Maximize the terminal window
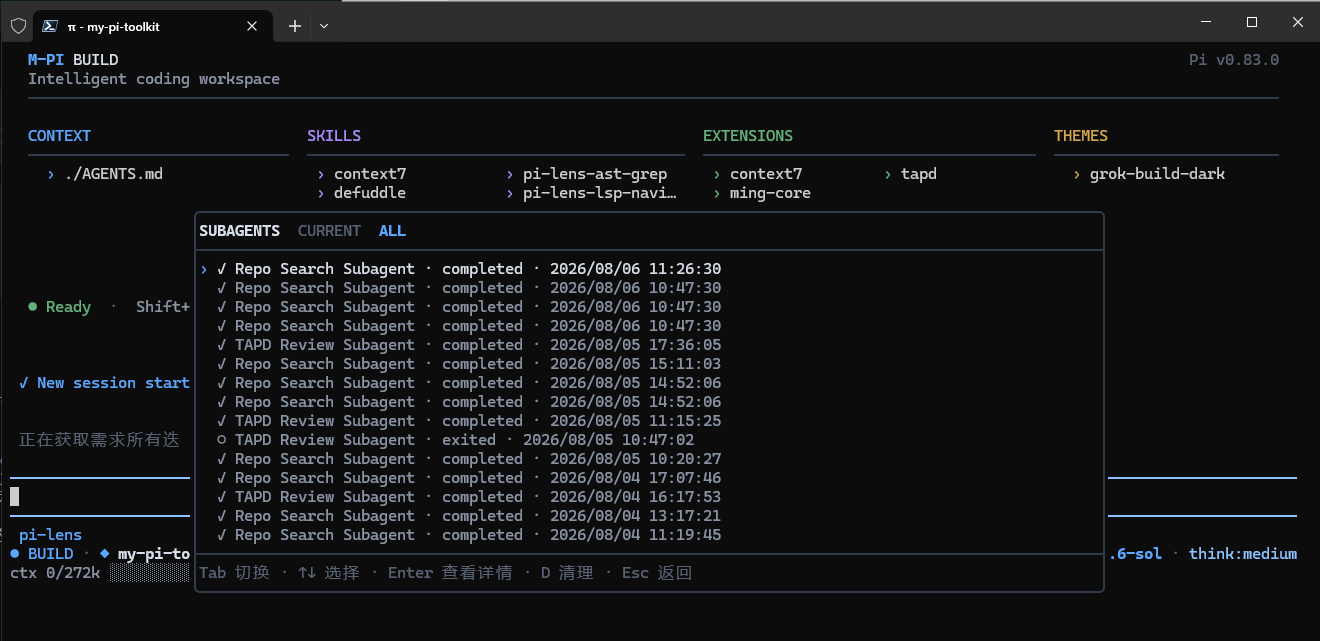Viewport: 1320px width, 641px height. click(1251, 21)
